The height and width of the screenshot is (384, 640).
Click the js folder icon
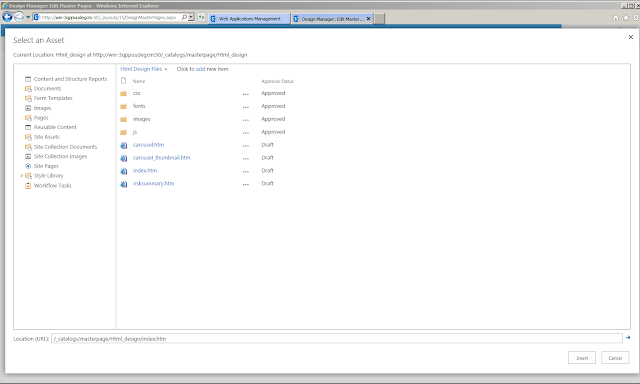click(x=124, y=132)
